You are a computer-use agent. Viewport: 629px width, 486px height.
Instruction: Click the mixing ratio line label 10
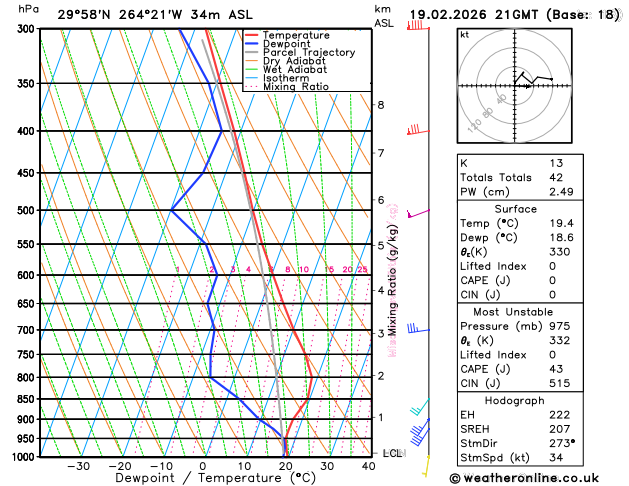(x=304, y=269)
